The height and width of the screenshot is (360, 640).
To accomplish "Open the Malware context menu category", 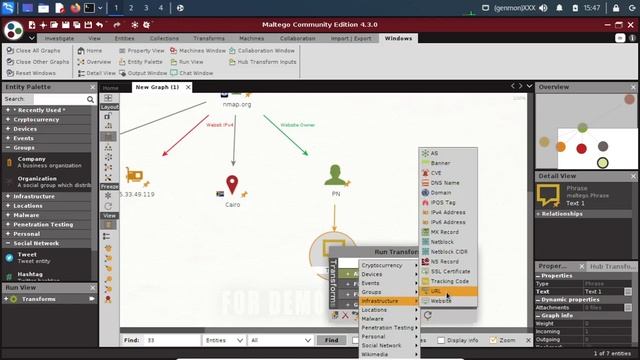I will pos(389,319).
